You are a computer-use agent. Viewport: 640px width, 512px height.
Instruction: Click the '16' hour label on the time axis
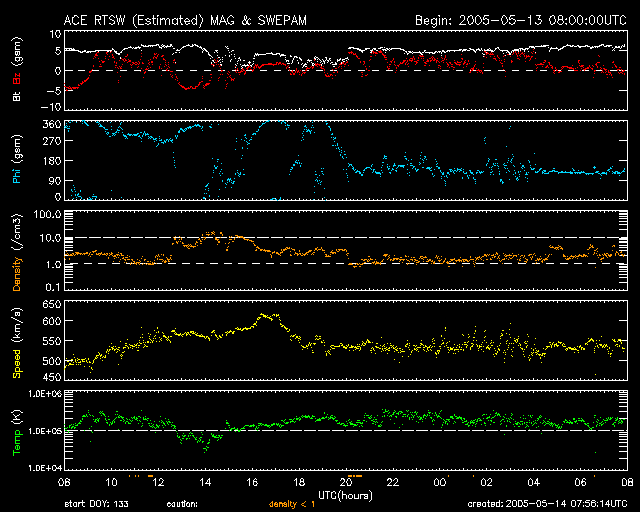click(x=252, y=482)
